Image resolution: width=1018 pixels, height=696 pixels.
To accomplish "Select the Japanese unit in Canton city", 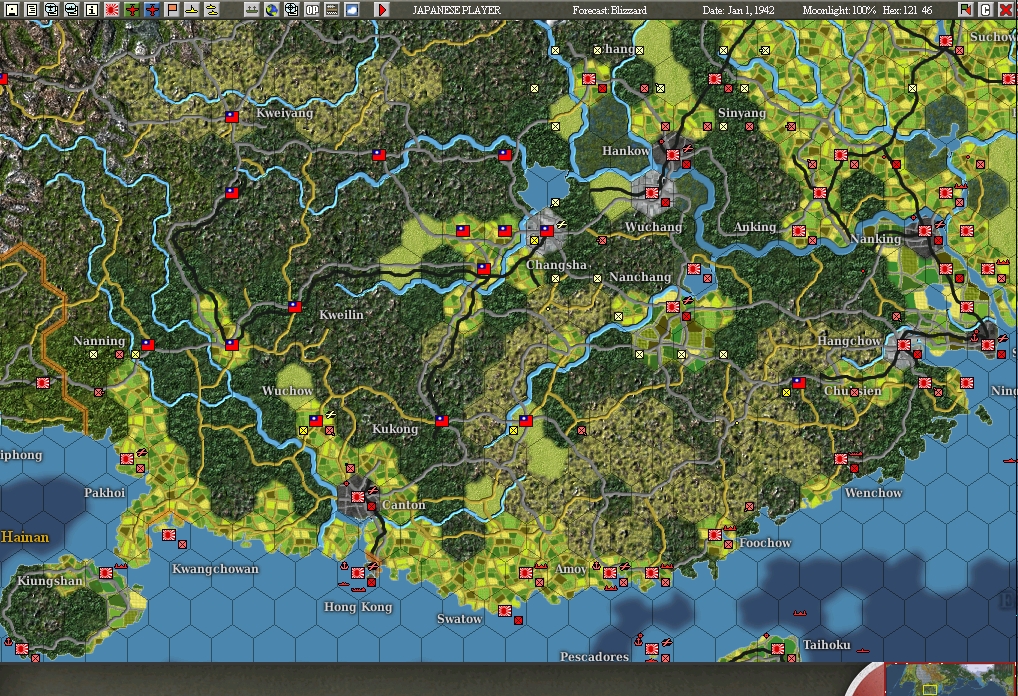I will point(357,497).
